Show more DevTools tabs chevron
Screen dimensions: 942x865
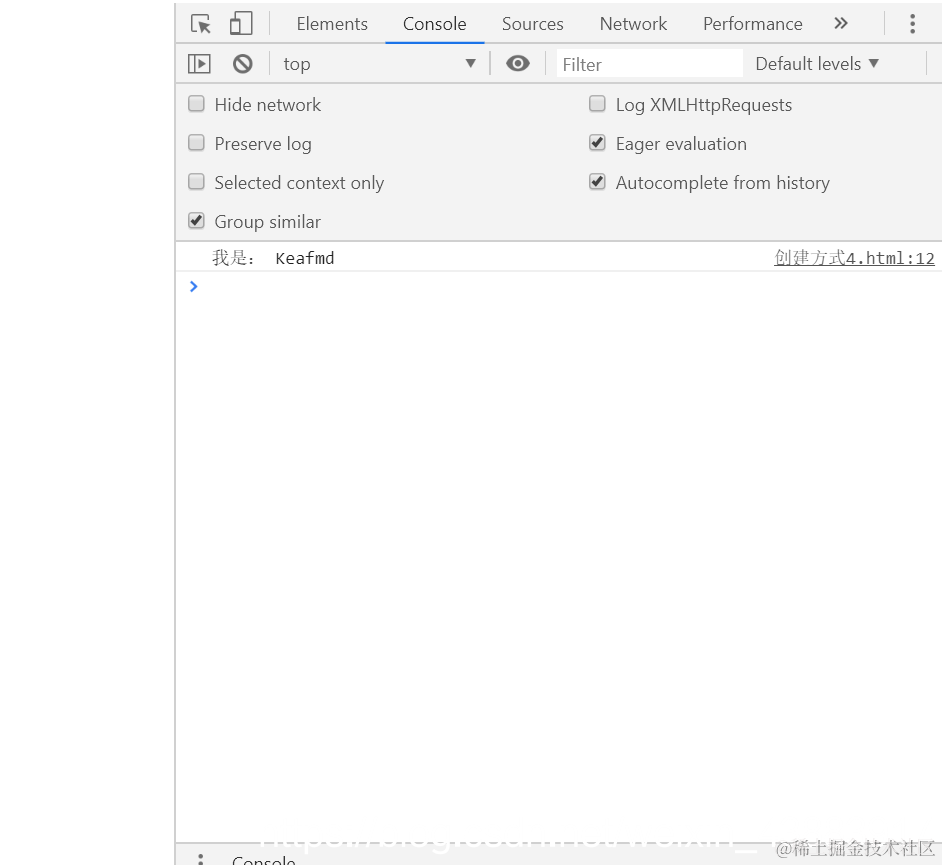click(841, 23)
